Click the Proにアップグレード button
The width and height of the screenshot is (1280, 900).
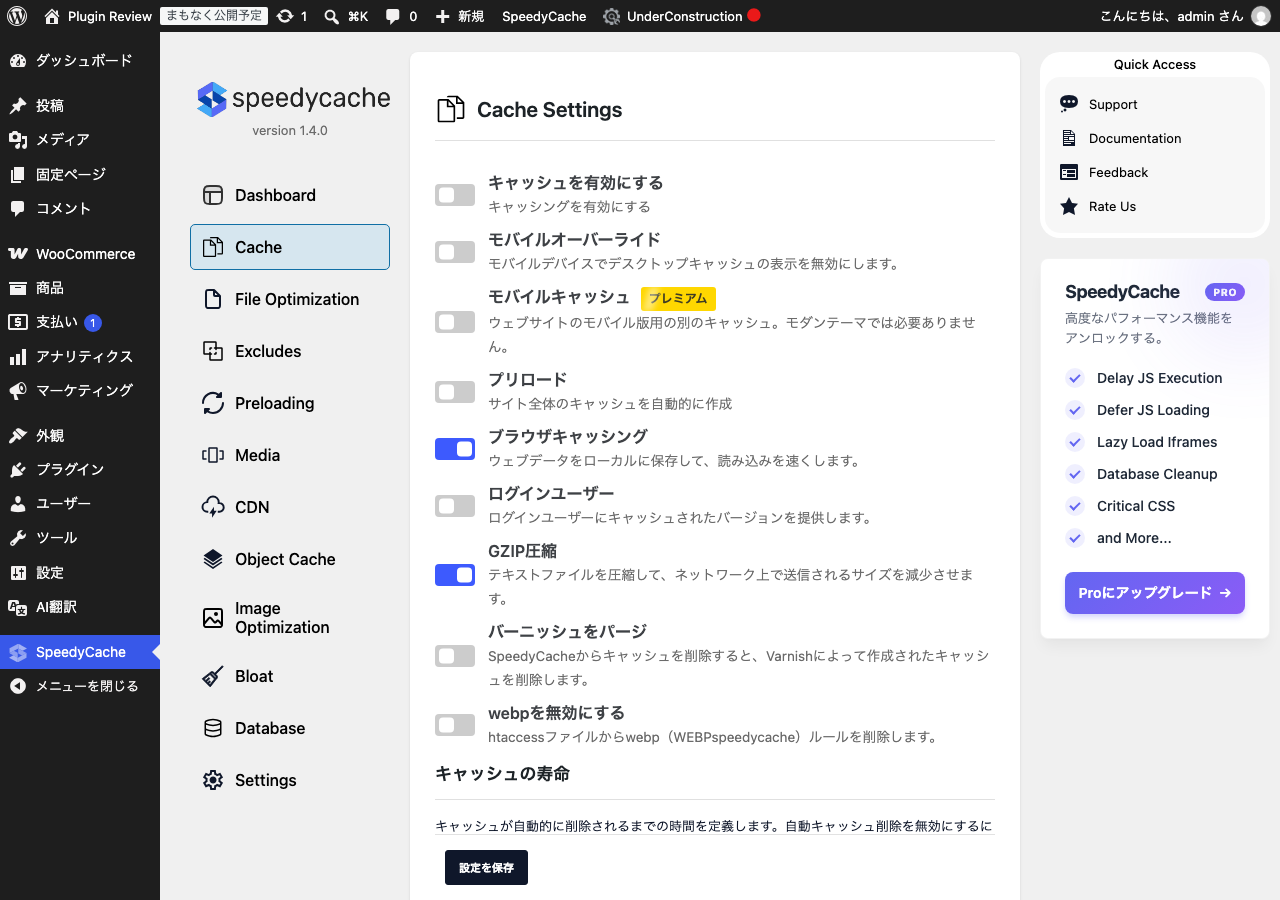pyautogui.click(x=1155, y=593)
